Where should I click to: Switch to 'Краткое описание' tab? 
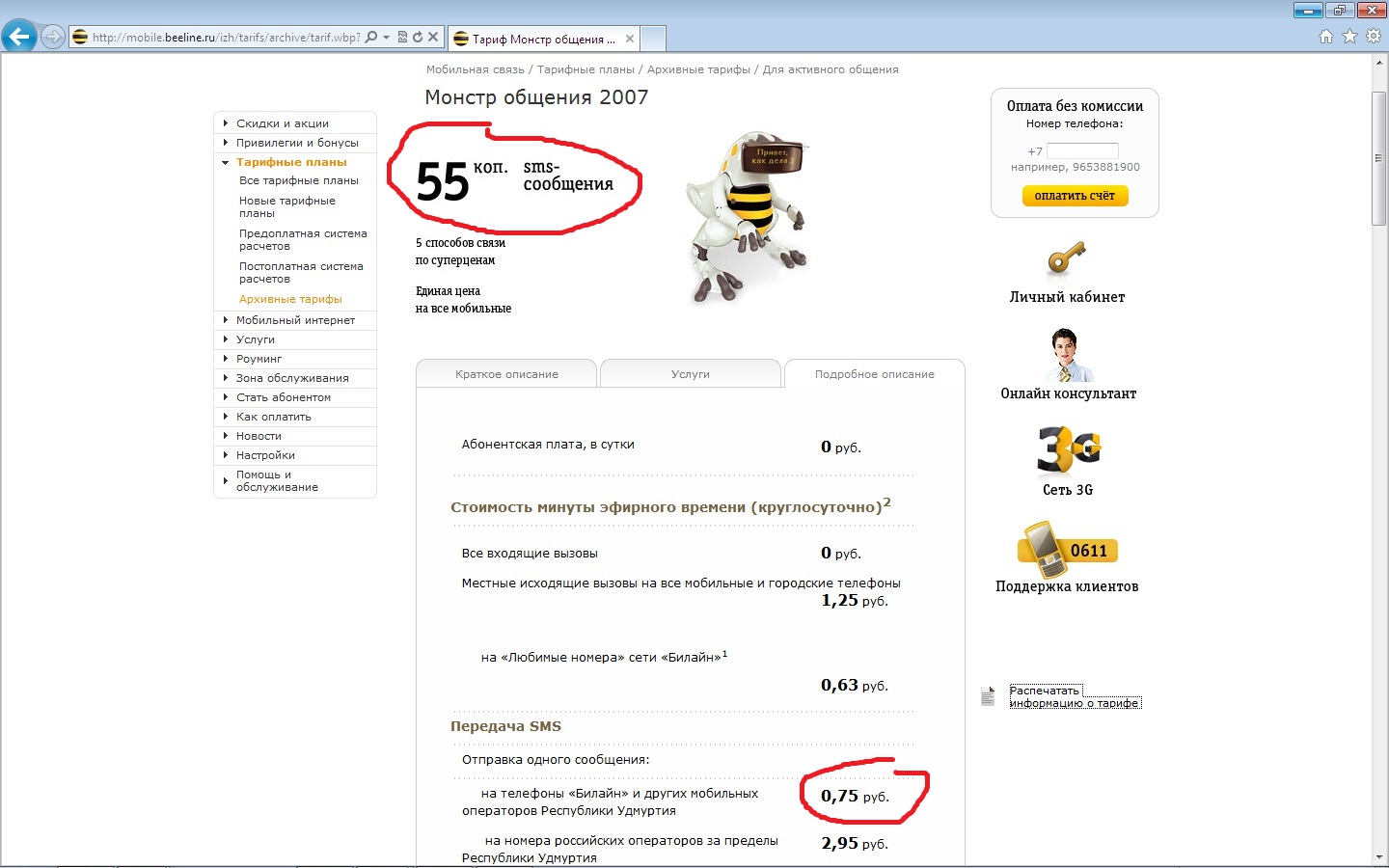pos(506,374)
